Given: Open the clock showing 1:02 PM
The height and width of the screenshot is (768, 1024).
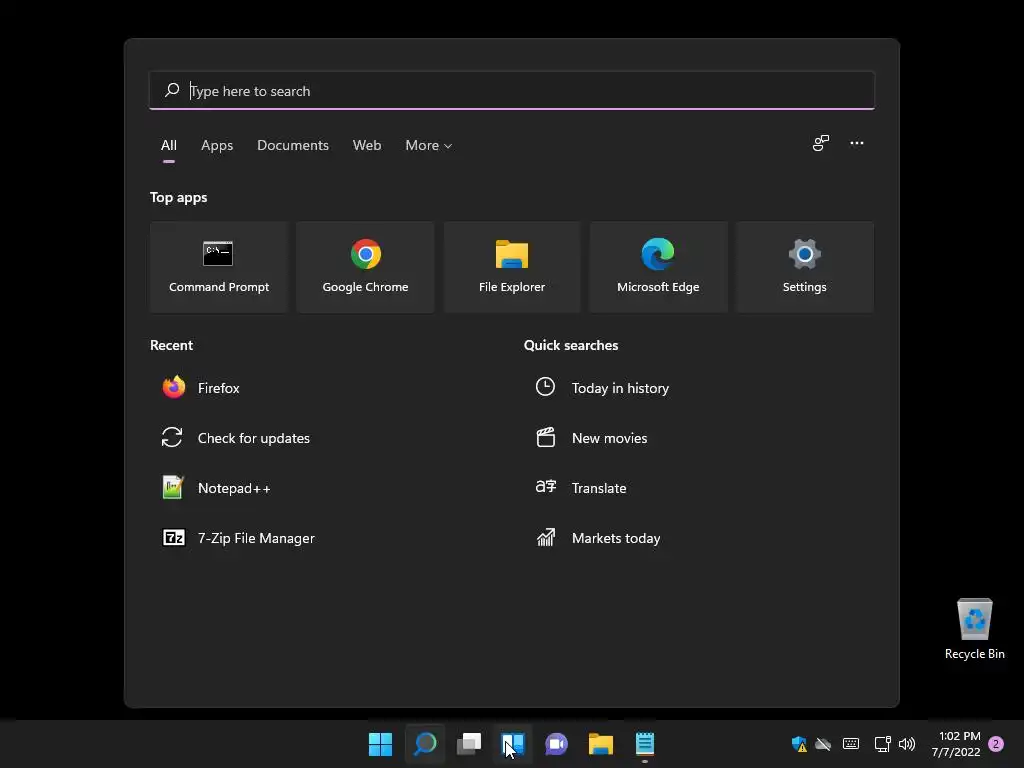Looking at the screenshot, I should point(957,744).
